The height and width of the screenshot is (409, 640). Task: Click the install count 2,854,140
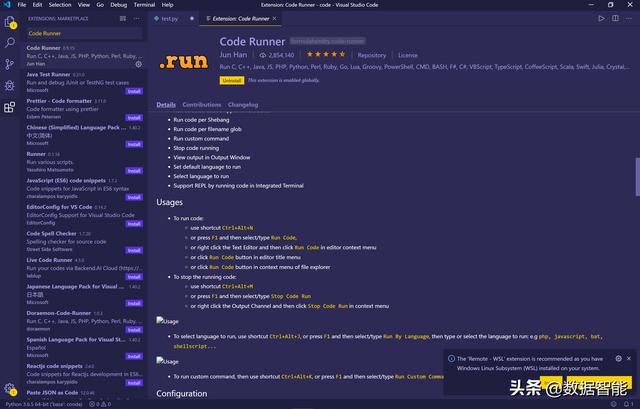pos(277,55)
